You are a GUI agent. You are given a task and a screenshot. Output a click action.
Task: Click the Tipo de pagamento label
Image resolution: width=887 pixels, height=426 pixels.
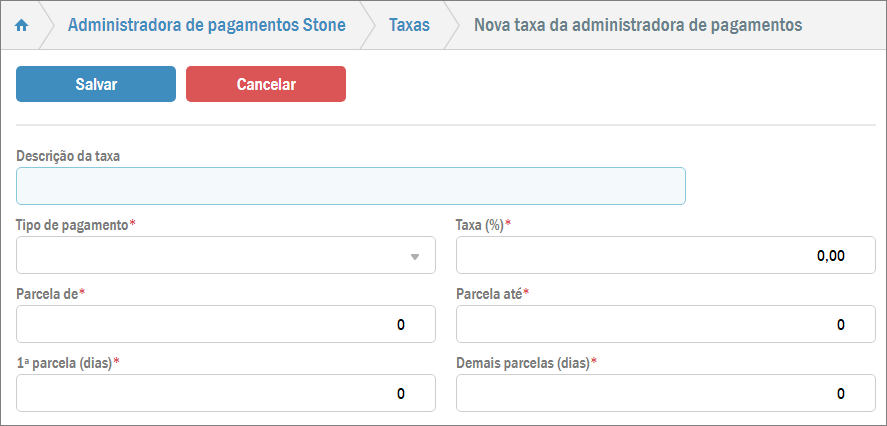click(x=73, y=225)
